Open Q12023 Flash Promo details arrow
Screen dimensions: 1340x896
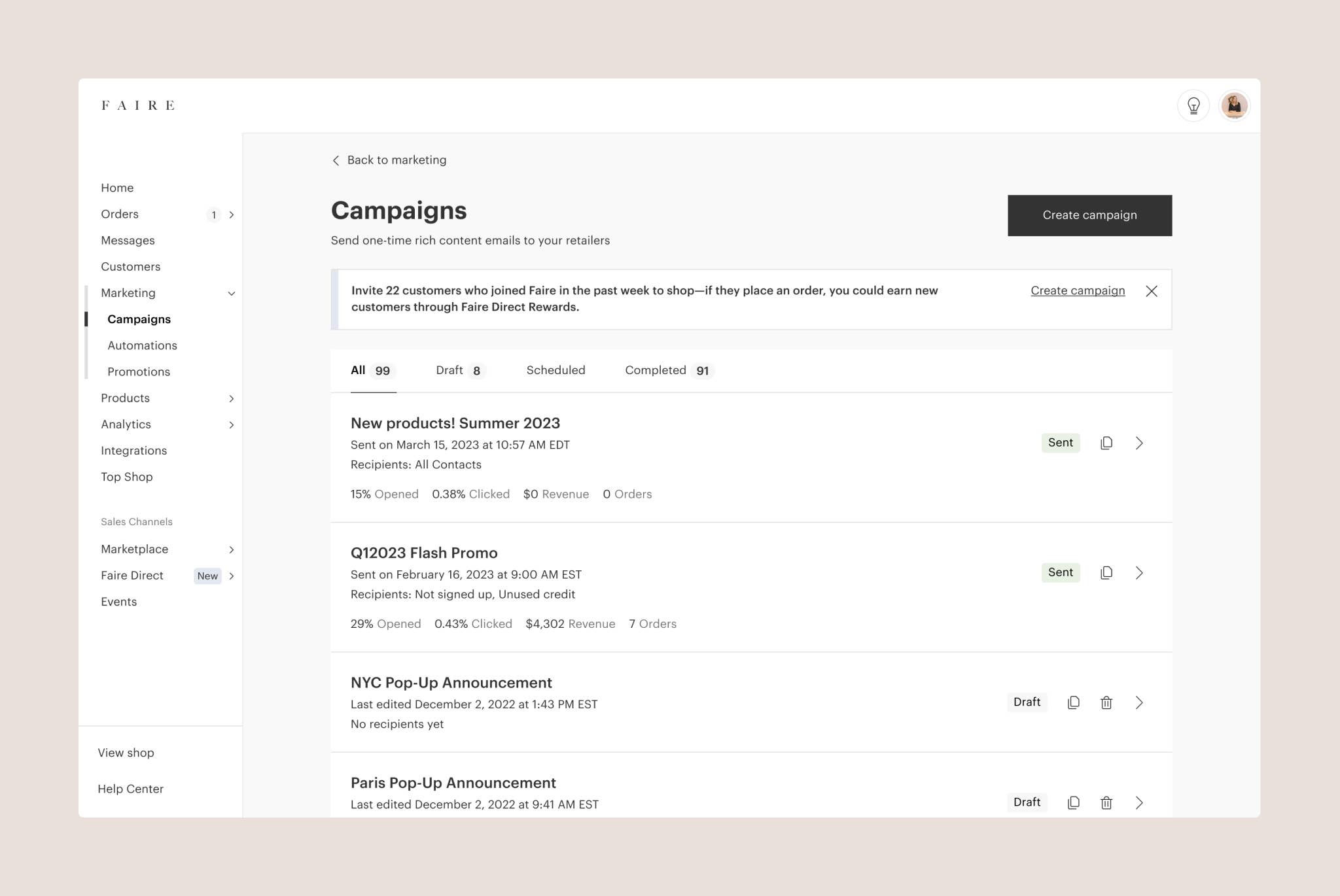tap(1139, 573)
